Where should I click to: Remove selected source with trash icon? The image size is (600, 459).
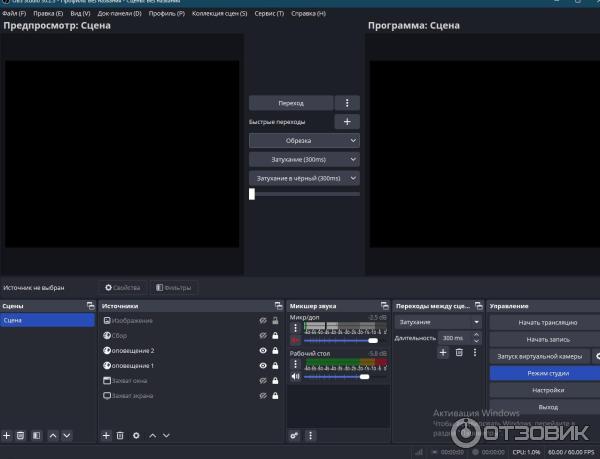point(120,435)
